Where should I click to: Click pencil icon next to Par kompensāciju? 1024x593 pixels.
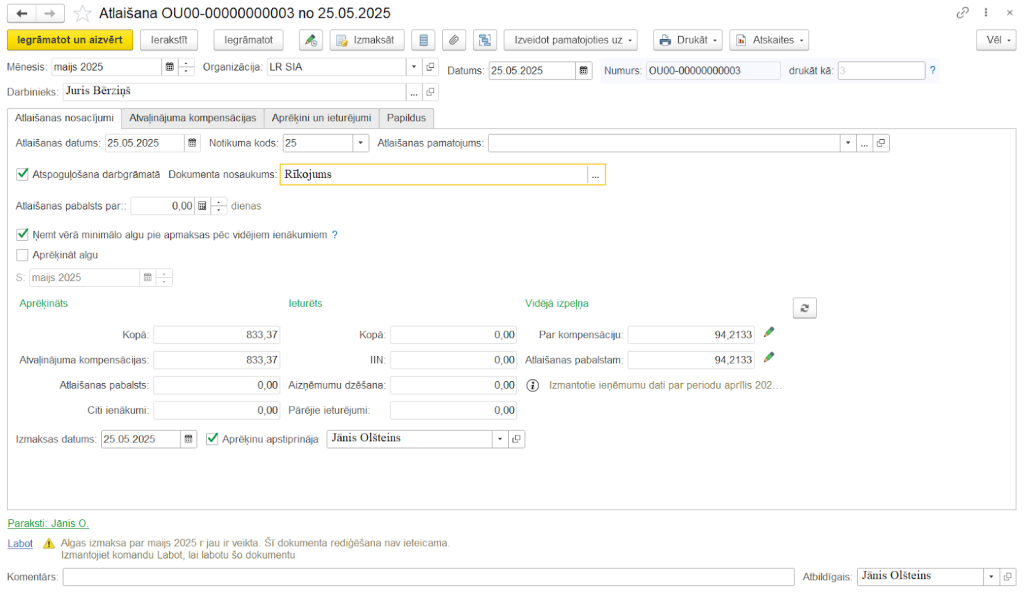tap(768, 332)
